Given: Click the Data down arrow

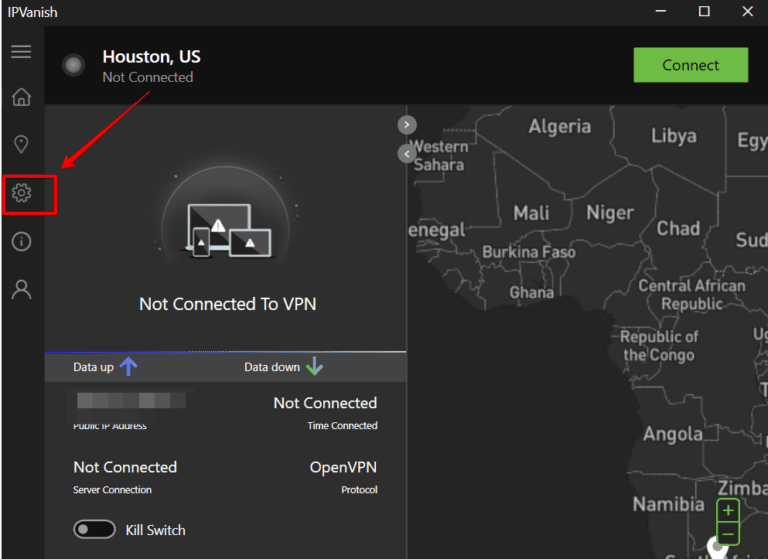Looking at the screenshot, I should click(314, 367).
